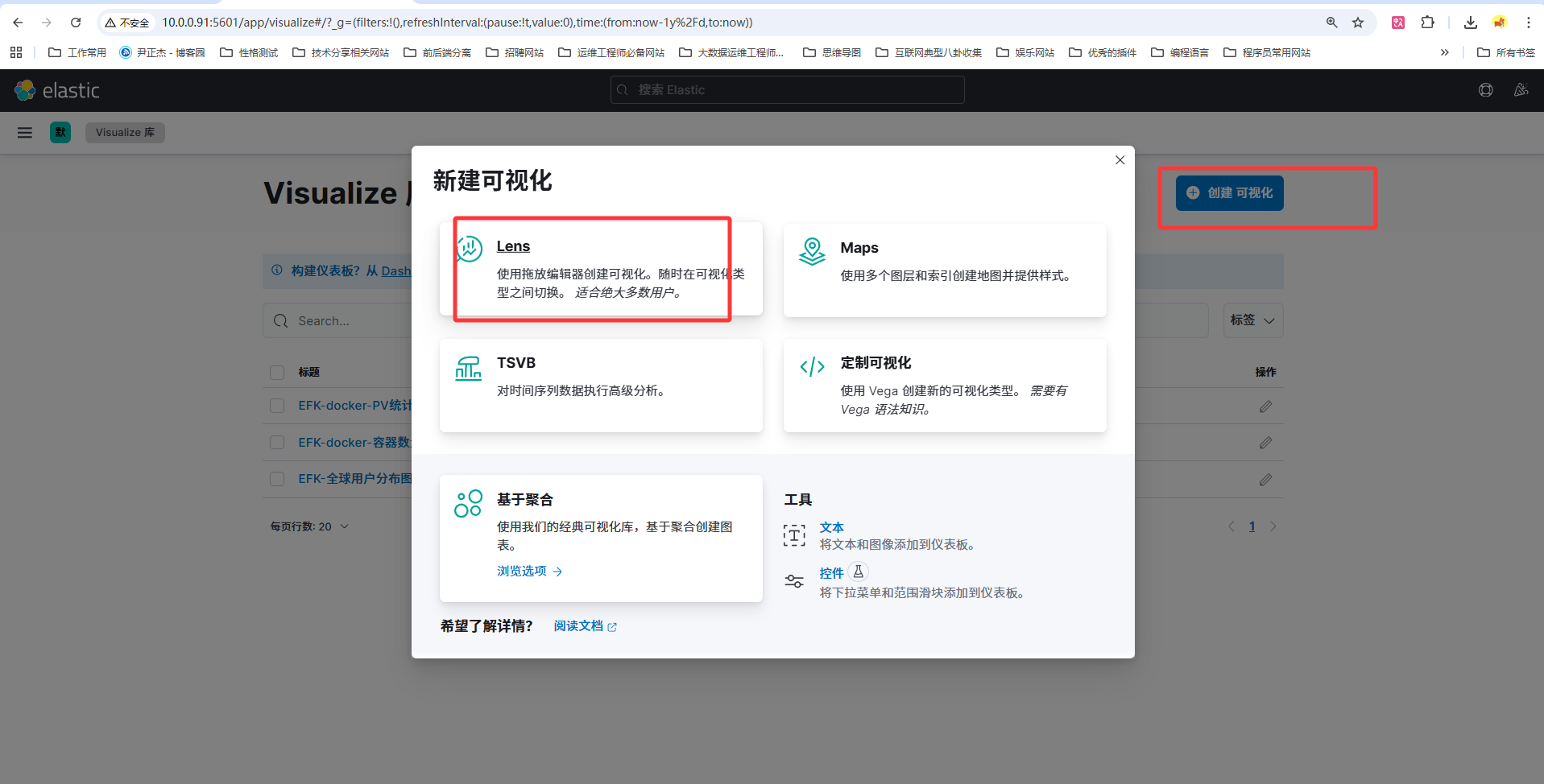The height and width of the screenshot is (784, 1544).
Task: Click the elastic logo
Action: pos(57,90)
